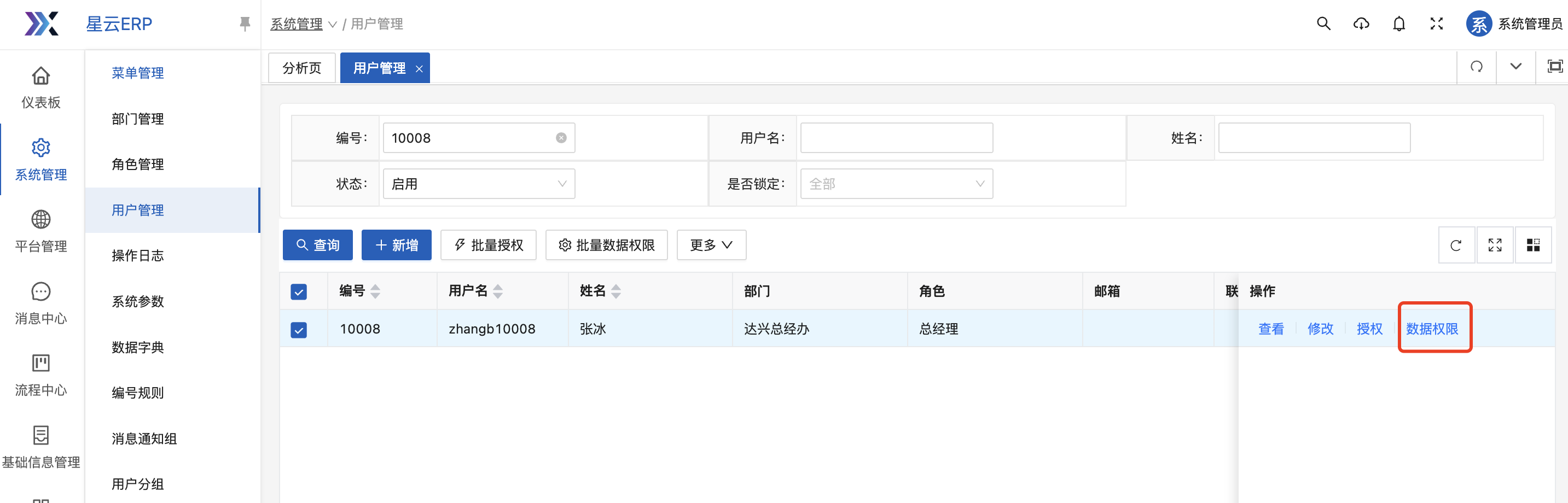Open the global search icon in header
Screen dimensions: 1568x503
(1323, 24)
